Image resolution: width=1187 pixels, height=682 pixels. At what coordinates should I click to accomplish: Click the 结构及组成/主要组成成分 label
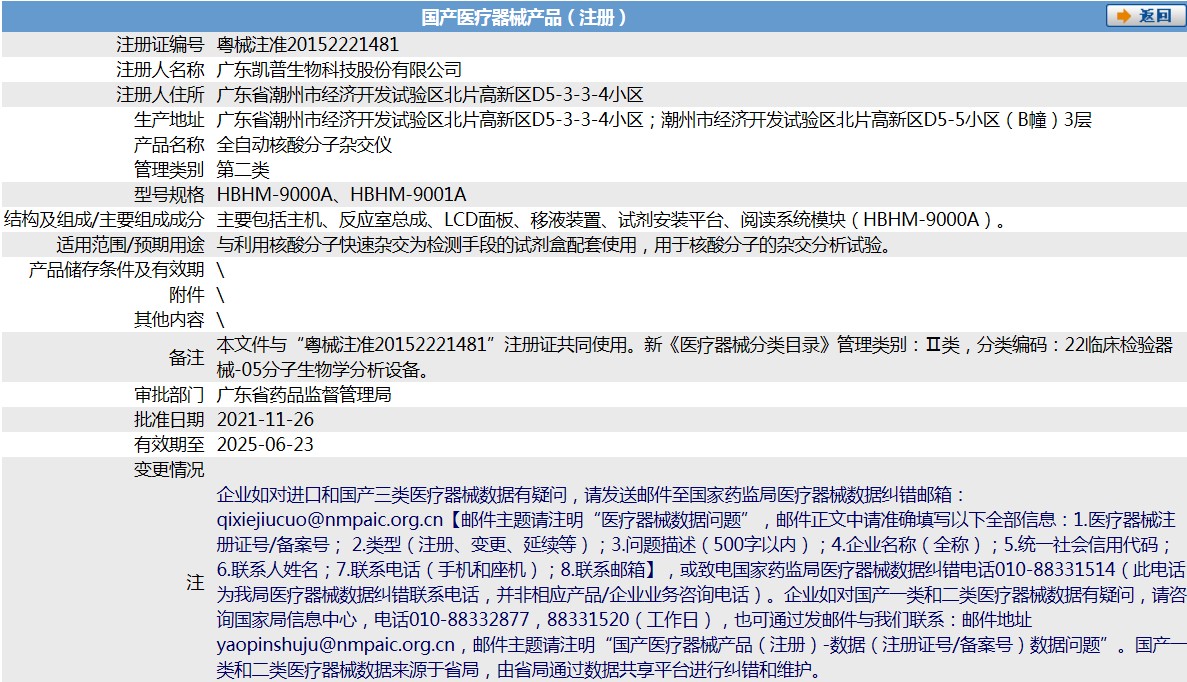pos(104,220)
